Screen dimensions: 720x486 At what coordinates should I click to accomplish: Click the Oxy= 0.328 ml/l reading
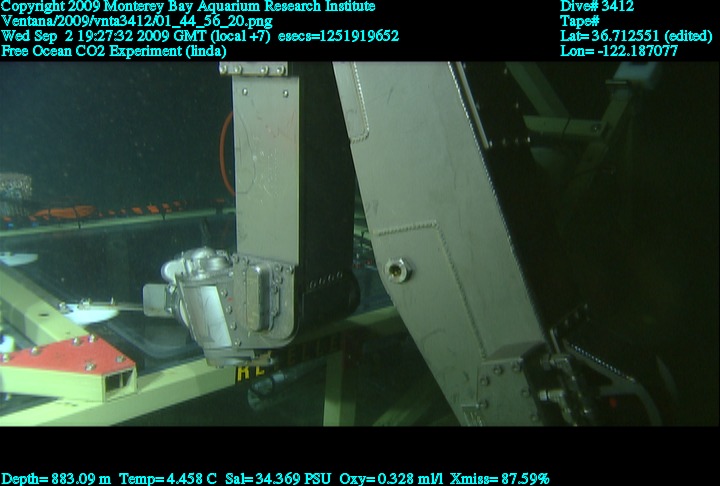click(391, 479)
